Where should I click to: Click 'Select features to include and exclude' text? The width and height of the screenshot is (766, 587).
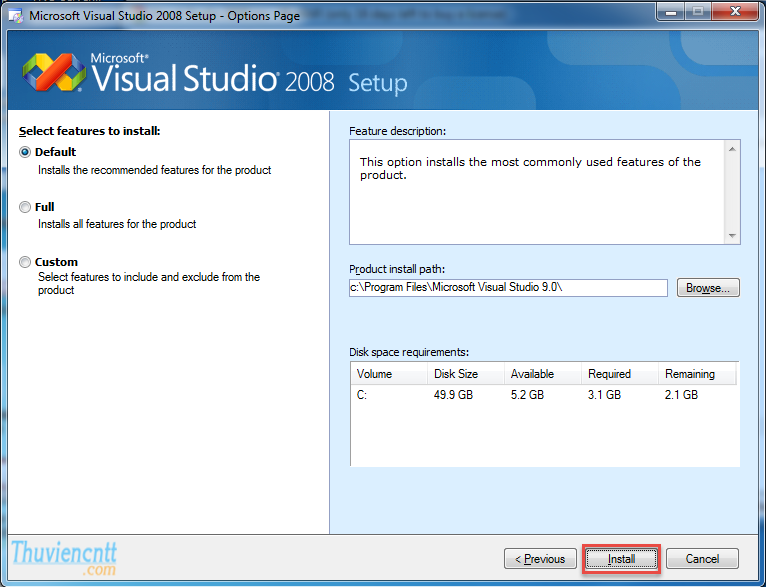click(x=149, y=284)
